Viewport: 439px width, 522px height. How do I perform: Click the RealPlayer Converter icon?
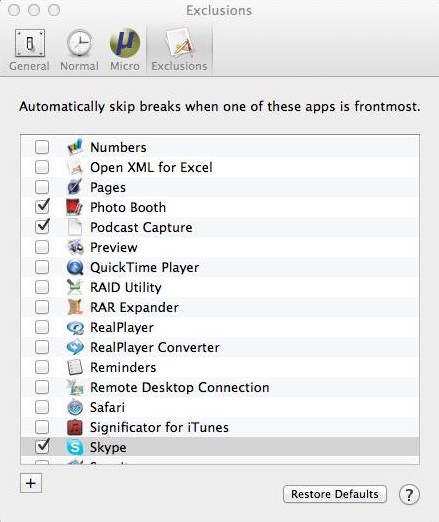click(x=75, y=347)
